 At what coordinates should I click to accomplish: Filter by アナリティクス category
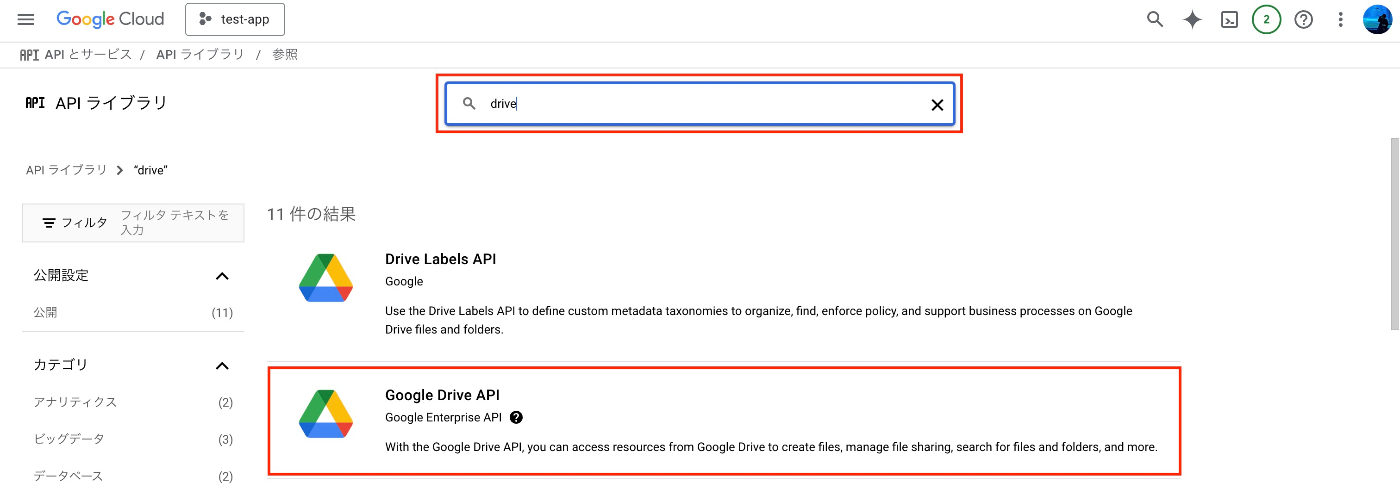click(x=75, y=402)
